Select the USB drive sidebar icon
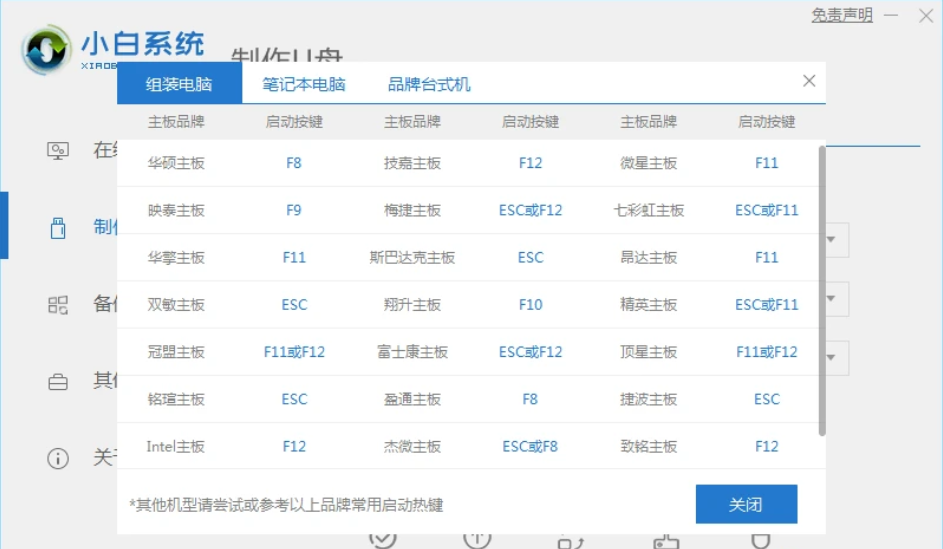 click(x=58, y=228)
